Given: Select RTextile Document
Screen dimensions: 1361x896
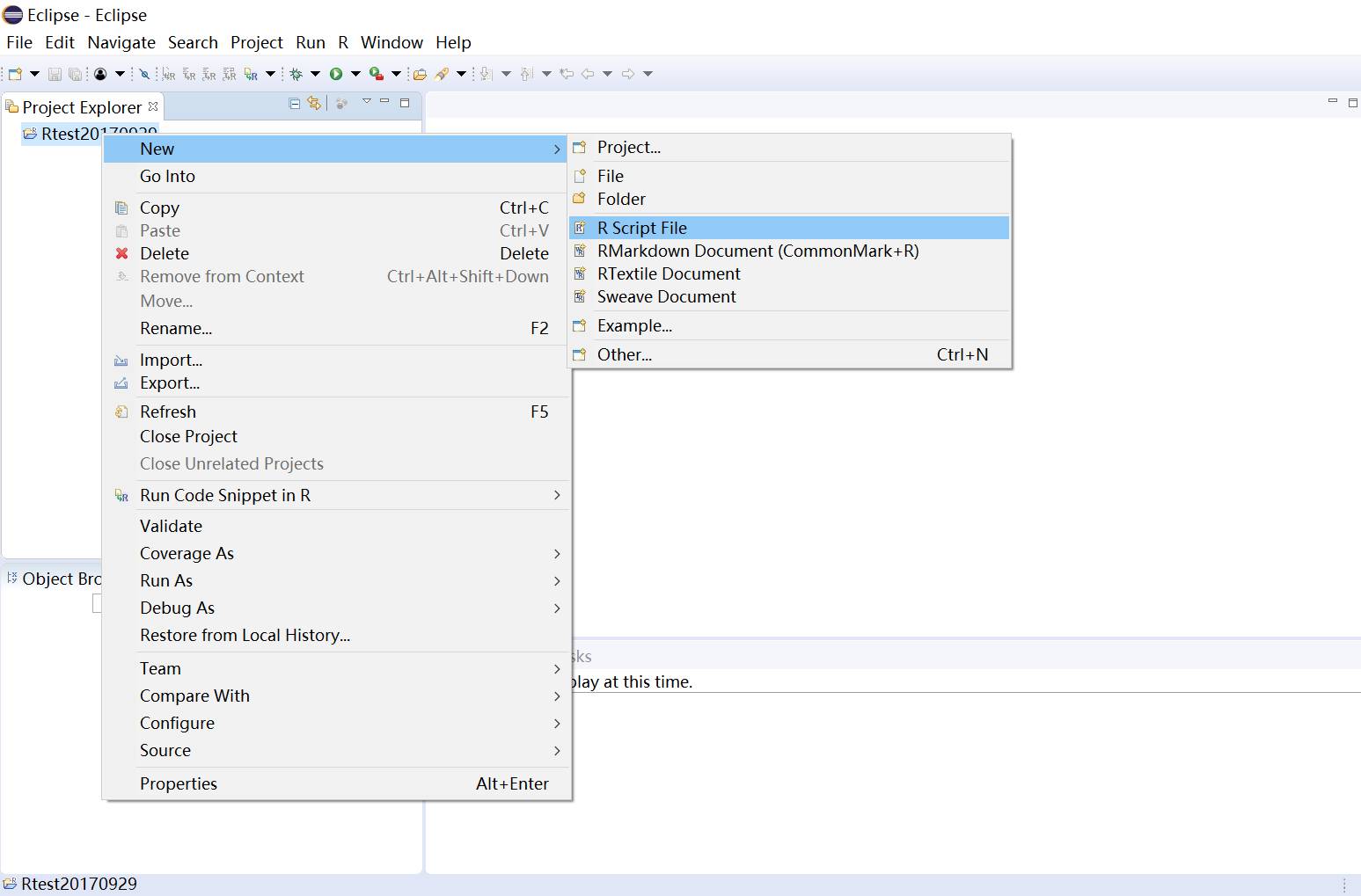Looking at the screenshot, I should [x=789, y=273].
